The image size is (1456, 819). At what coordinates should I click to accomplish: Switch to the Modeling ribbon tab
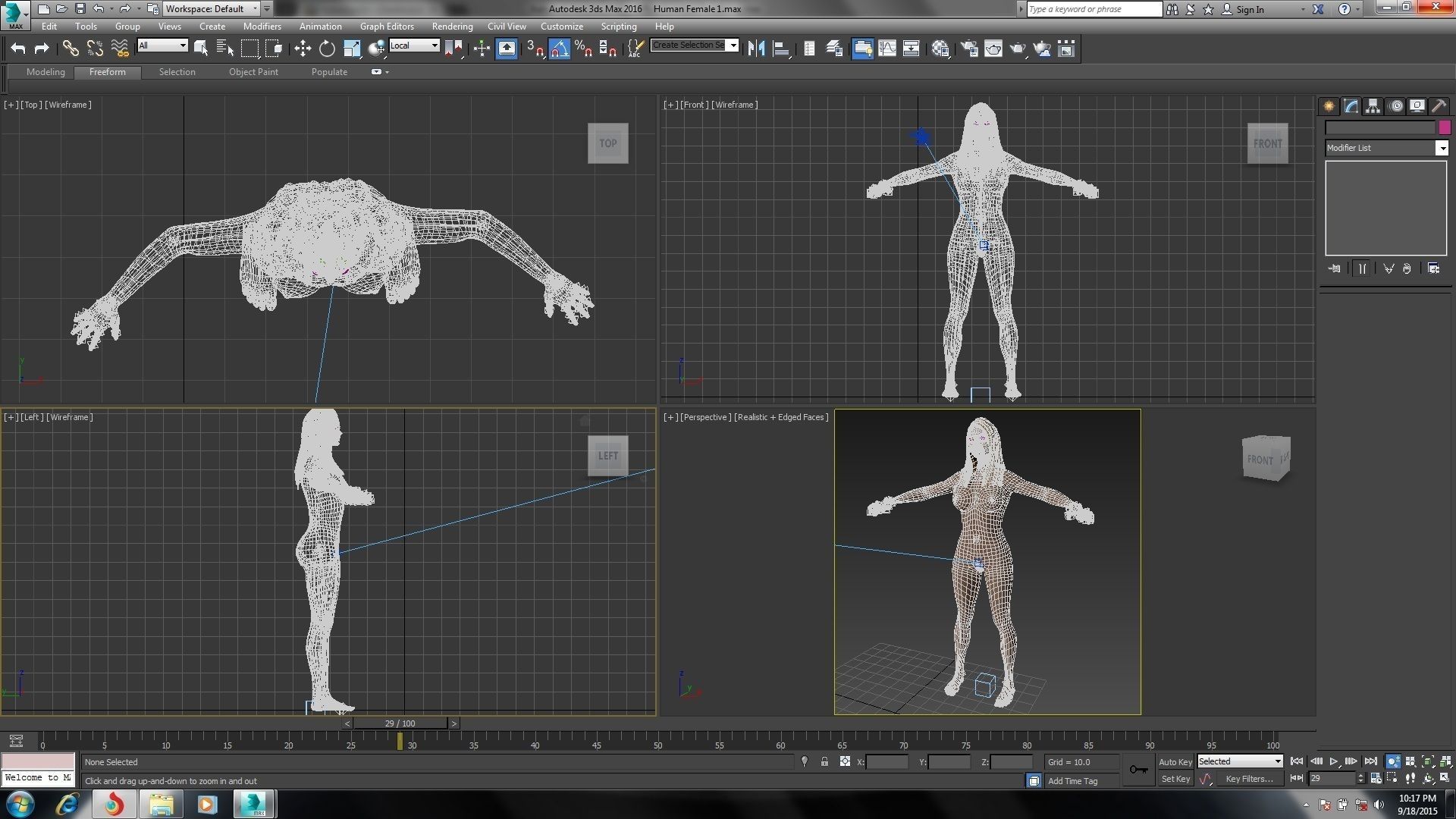45,72
